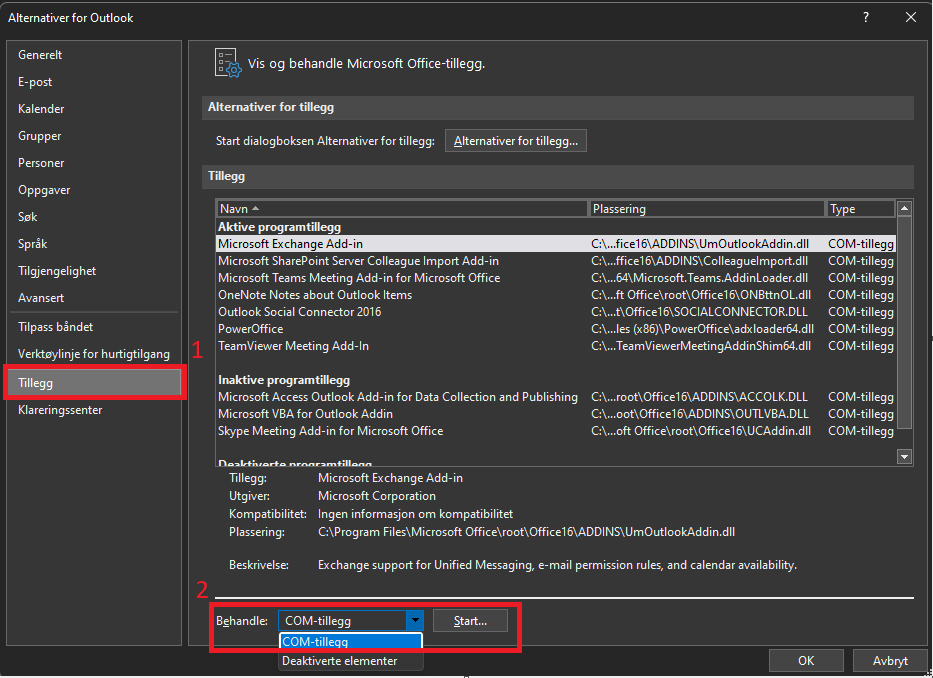Open the Språk options page
Image resolution: width=933 pixels, height=678 pixels.
[94, 243]
